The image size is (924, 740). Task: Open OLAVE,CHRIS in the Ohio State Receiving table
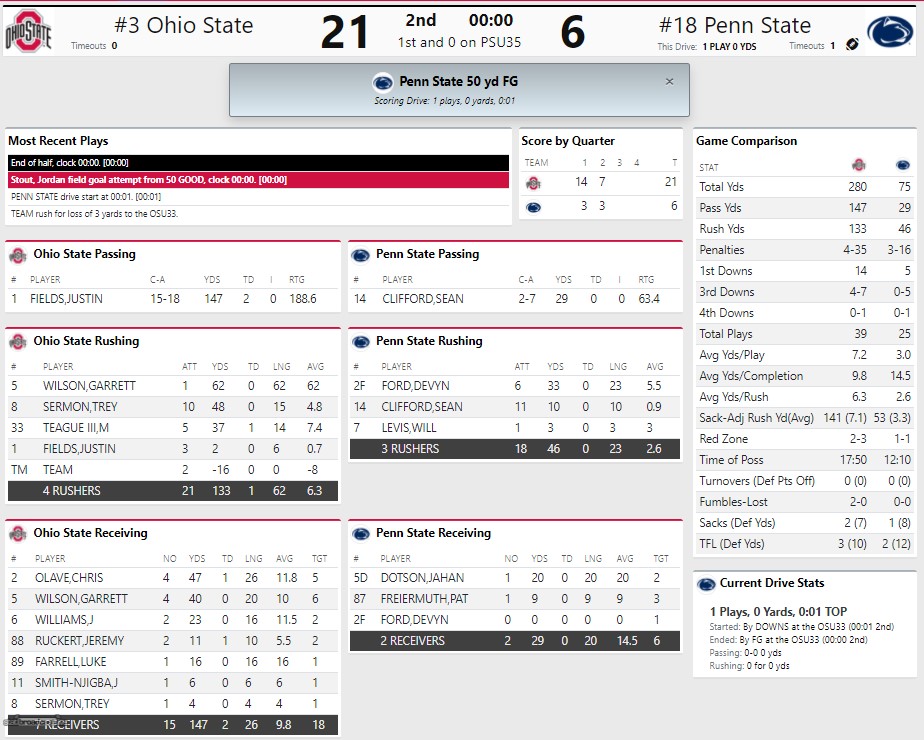[71, 578]
